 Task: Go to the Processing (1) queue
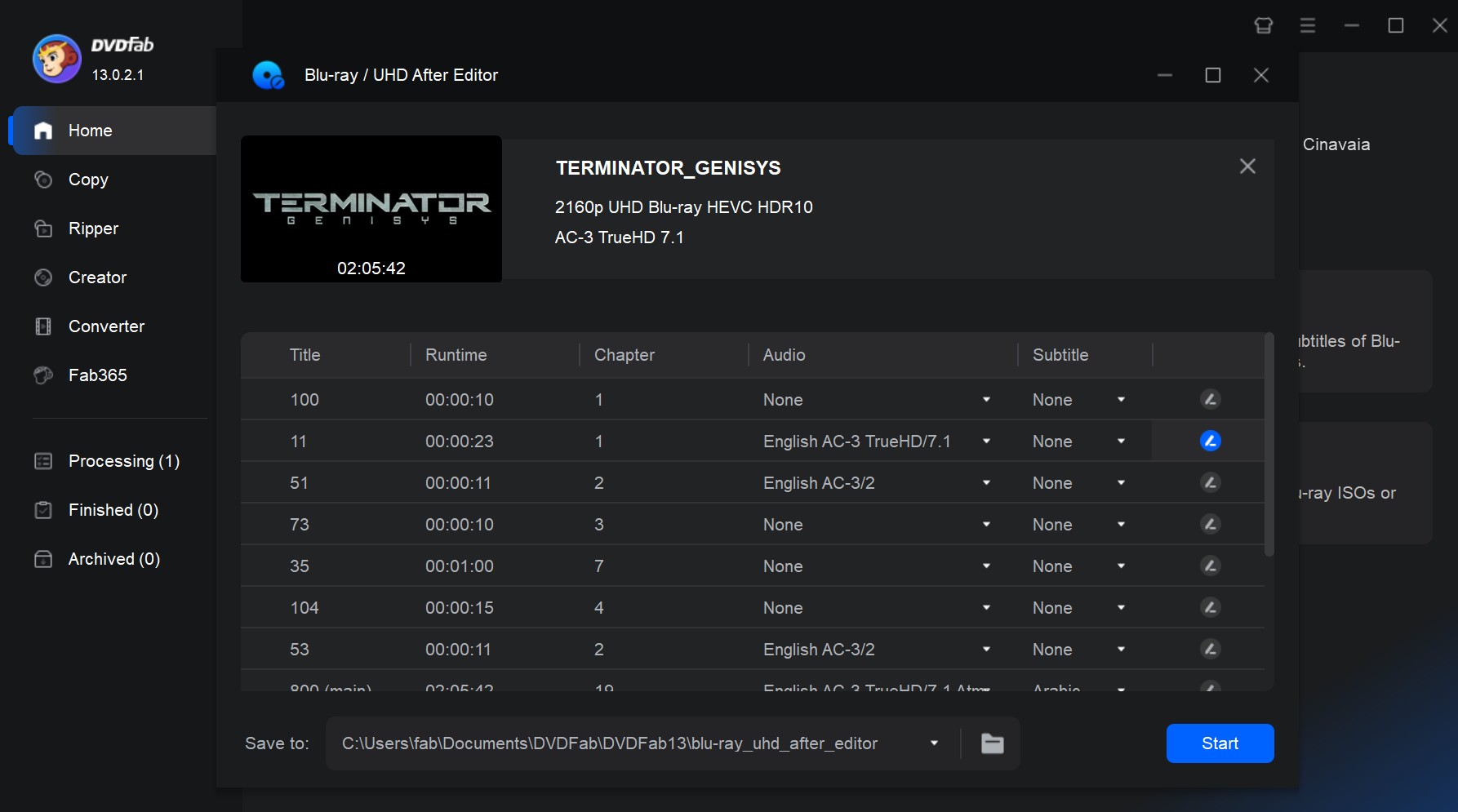pos(123,461)
